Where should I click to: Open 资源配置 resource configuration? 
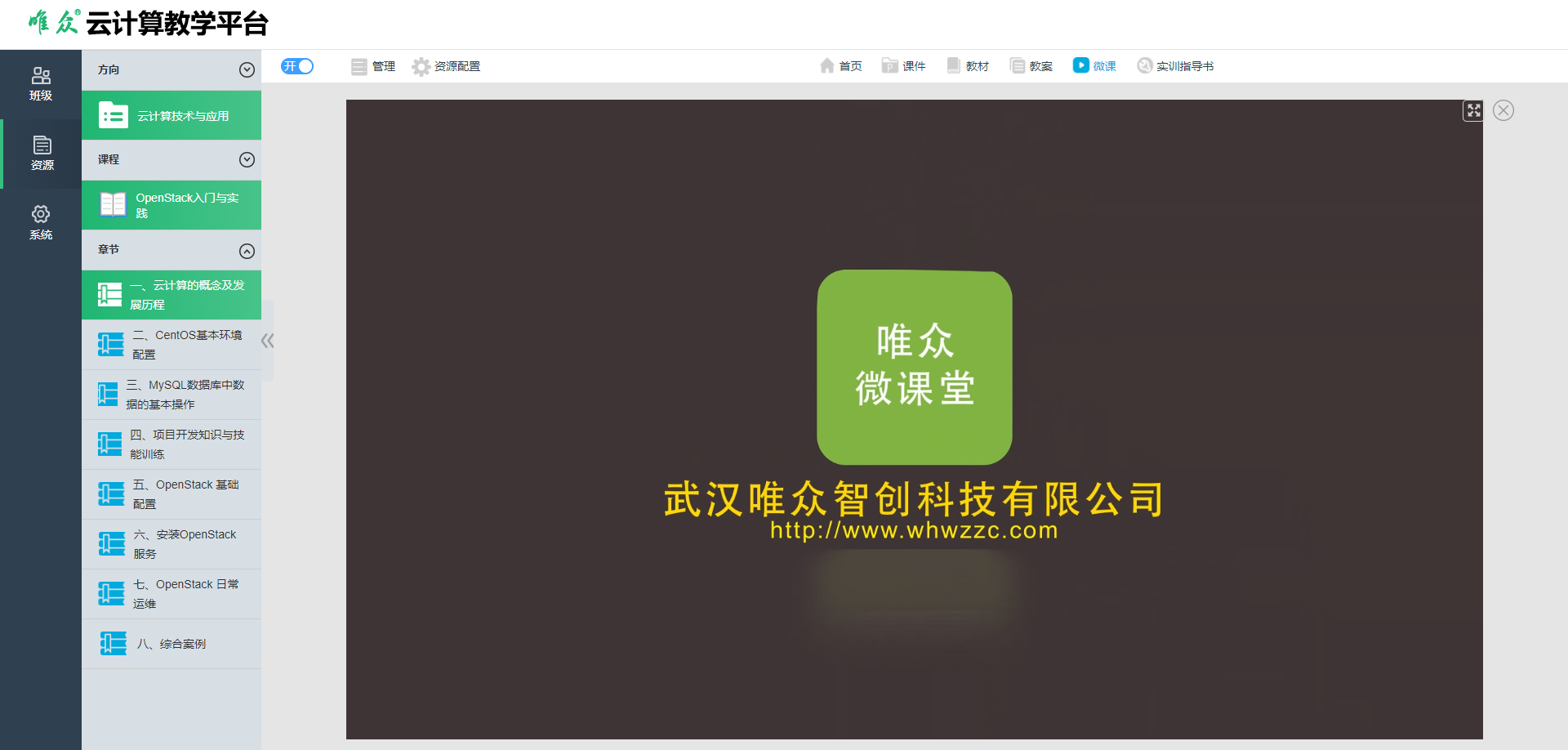pyautogui.click(x=446, y=66)
